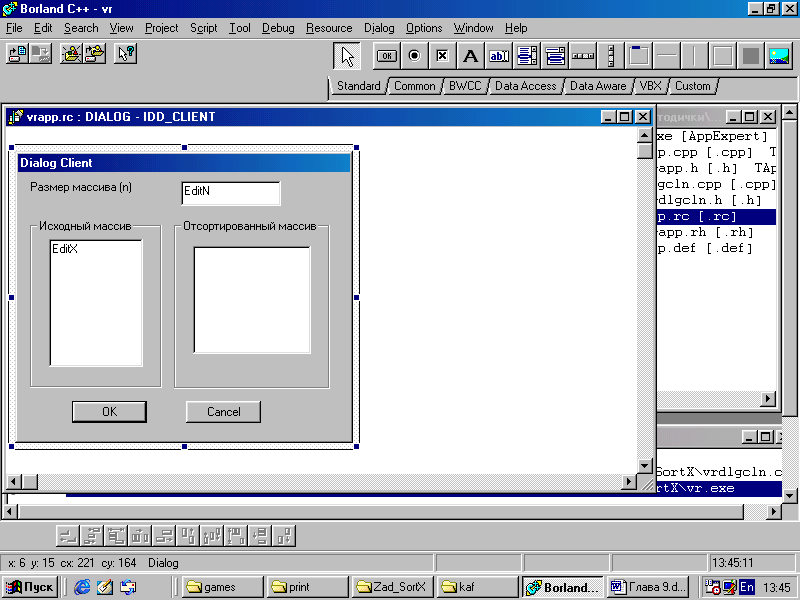Open the Пуск start button
The height and width of the screenshot is (600, 800).
click(x=30, y=587)
